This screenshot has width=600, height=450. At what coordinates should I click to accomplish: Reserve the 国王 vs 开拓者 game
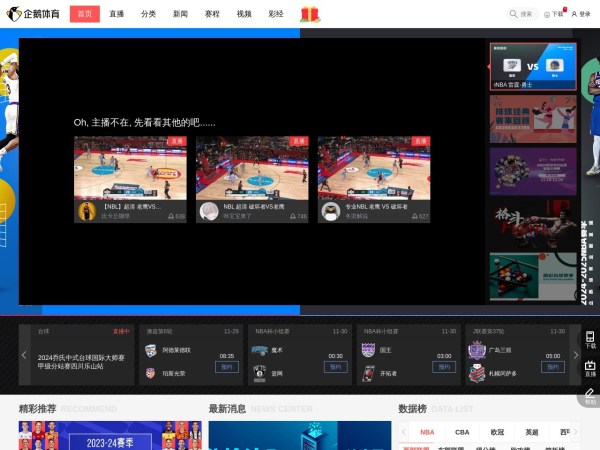pos(445,367)
